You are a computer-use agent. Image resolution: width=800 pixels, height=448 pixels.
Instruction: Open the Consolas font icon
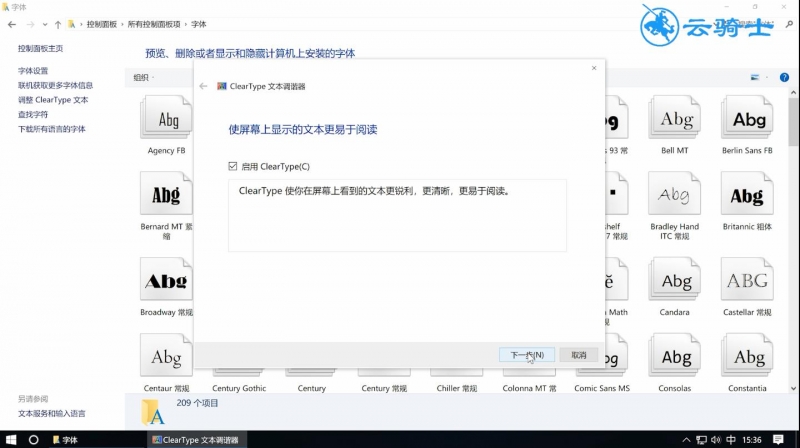674,355
